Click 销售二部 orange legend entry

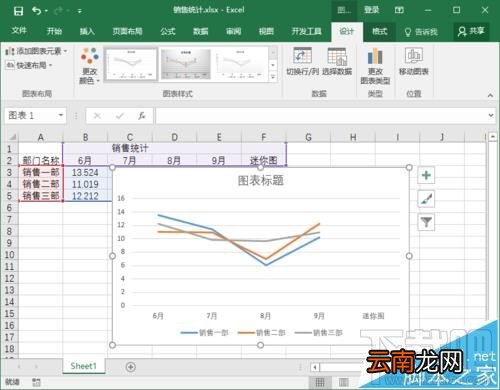[x=261, y=333]
